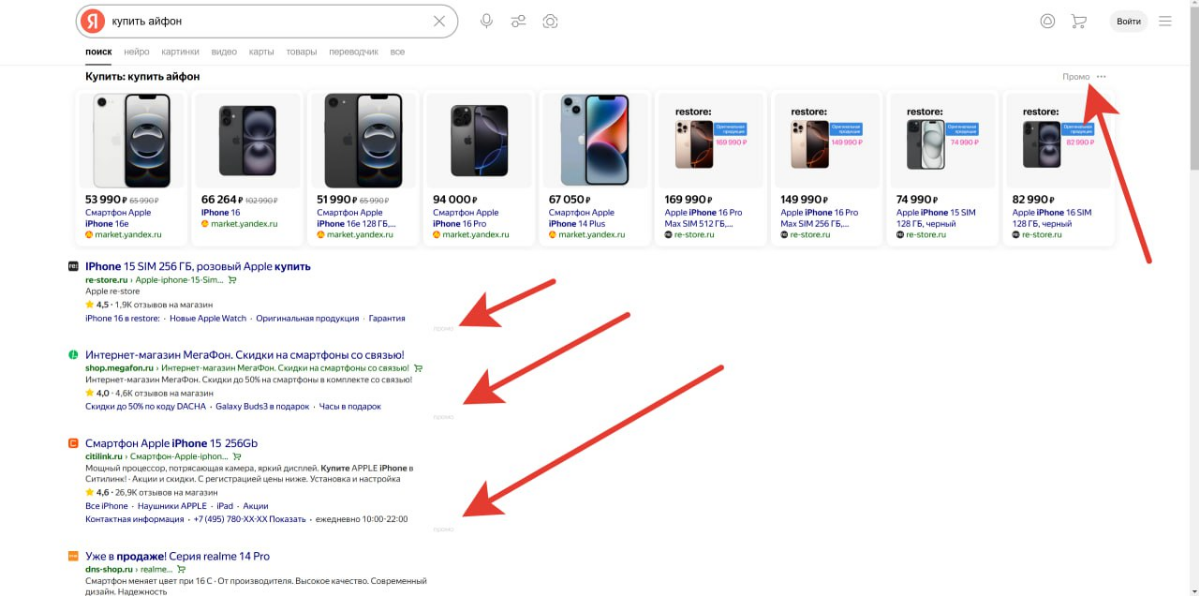Open iPhone 16e card priced 53 990
The width and height of the screenshot is (1199, 596).
pos(132,168)
